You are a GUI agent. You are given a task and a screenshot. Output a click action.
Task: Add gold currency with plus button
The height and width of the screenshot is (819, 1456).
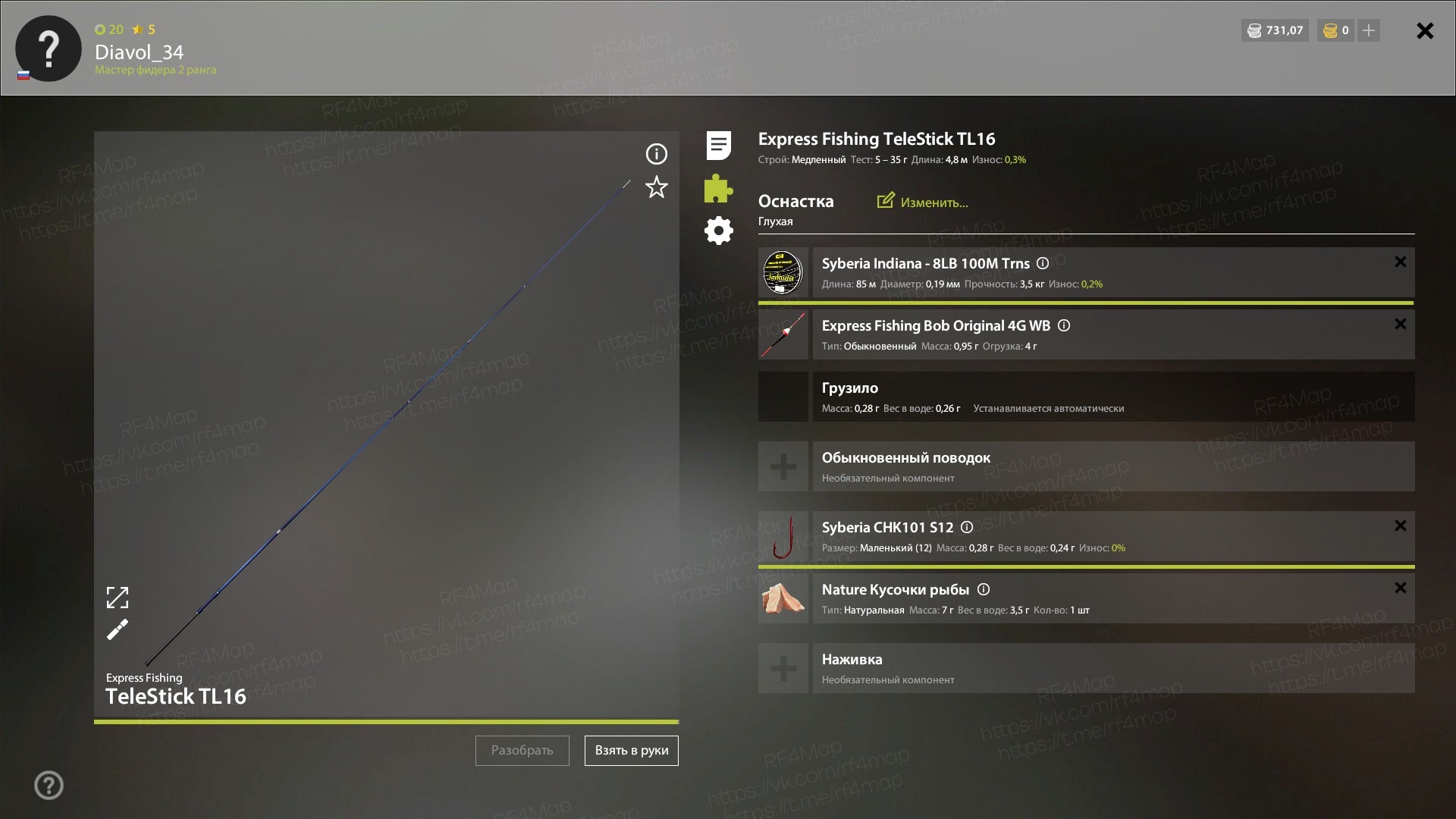coord(1368,30)
